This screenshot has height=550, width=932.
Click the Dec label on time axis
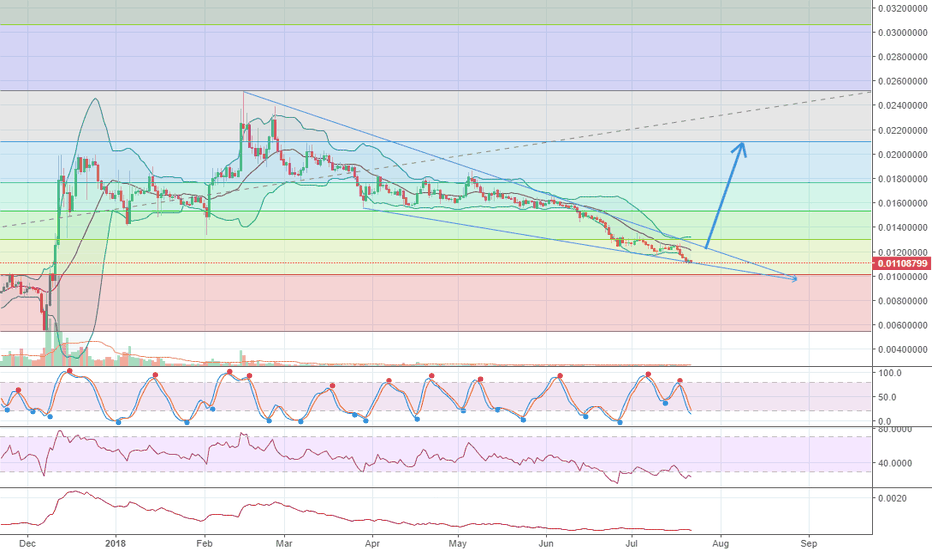[25, 543]
